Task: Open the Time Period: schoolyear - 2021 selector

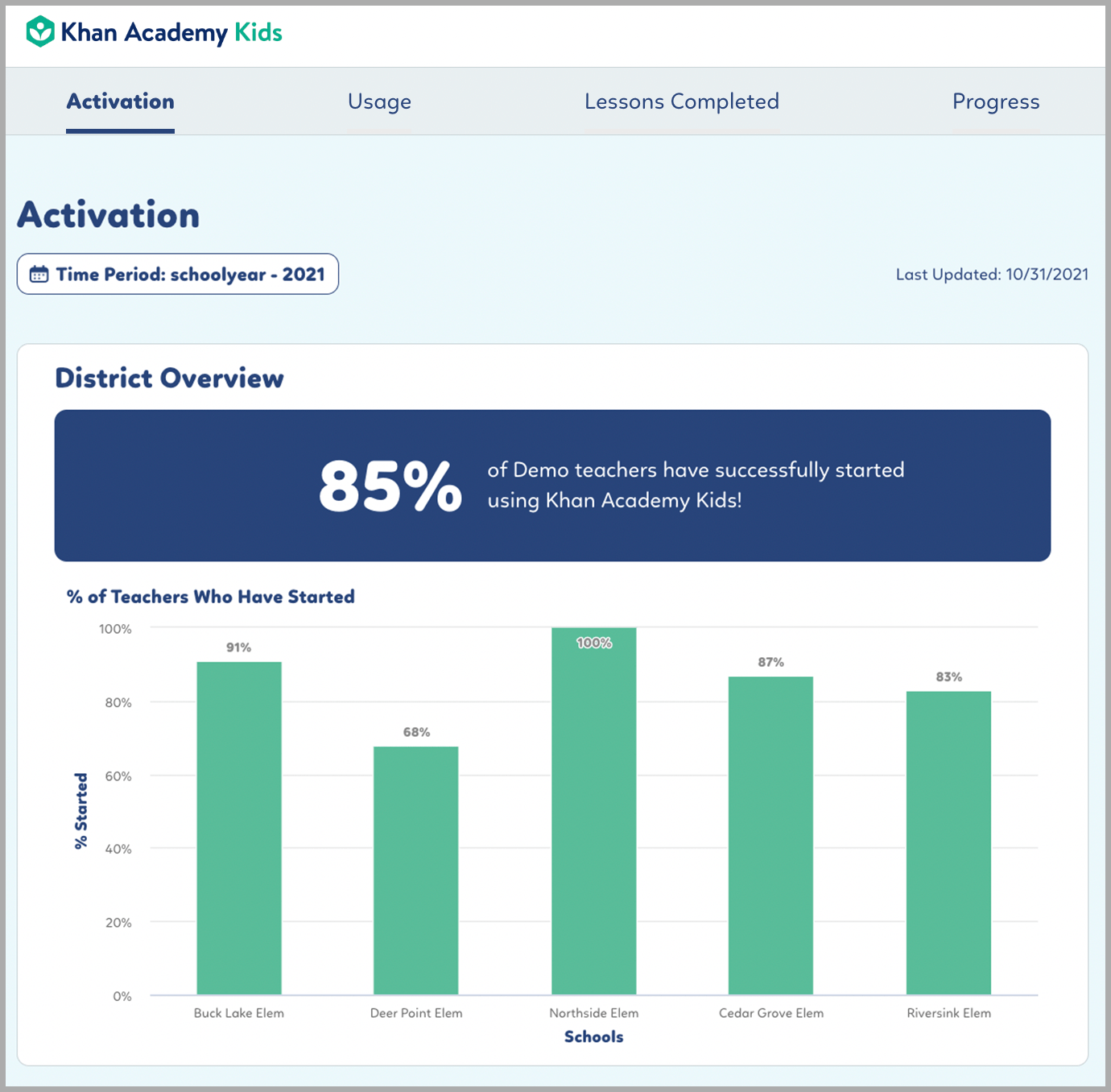Action: 177,274
